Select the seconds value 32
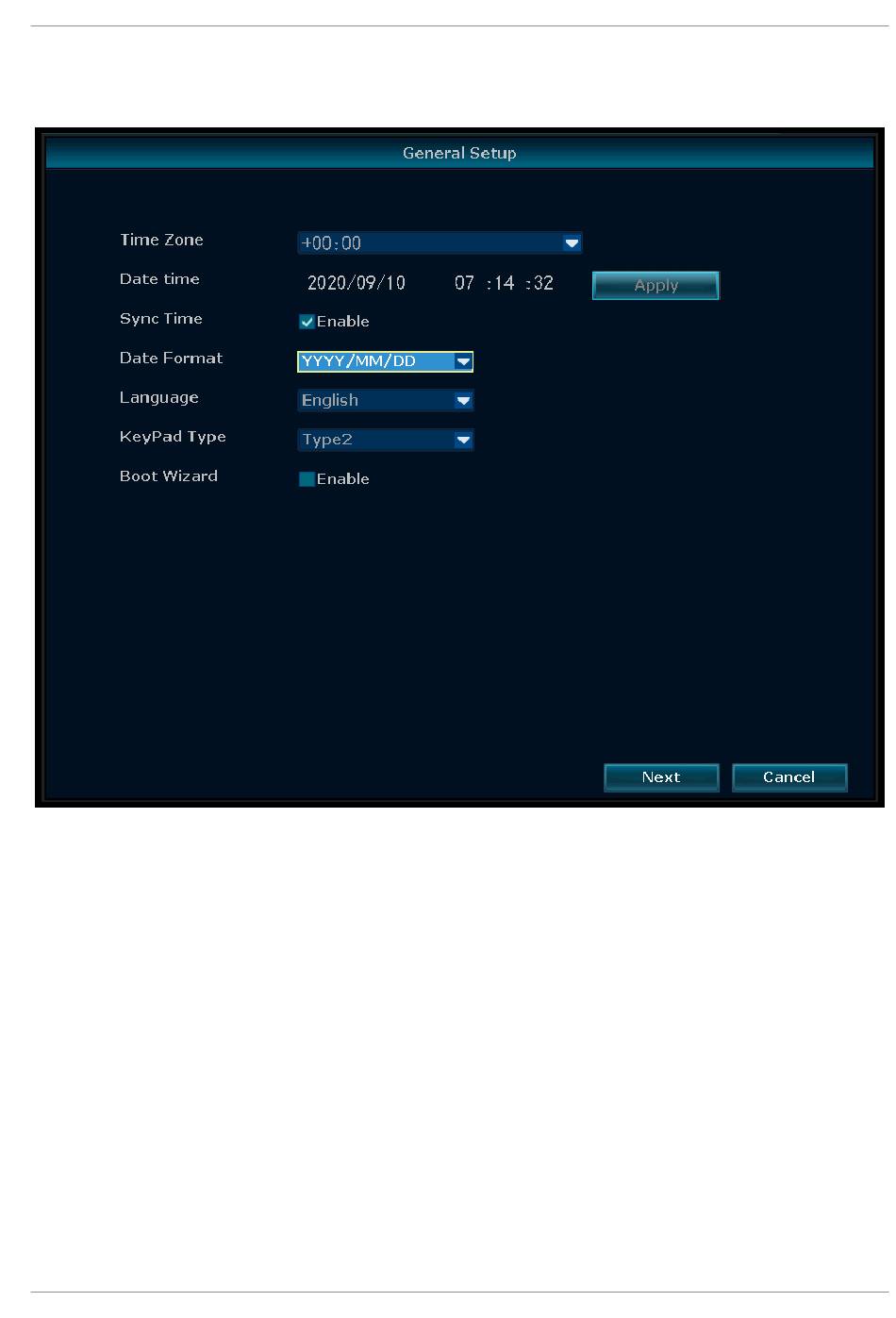The height and width of the screenshot is (1318, 896). [543, 283]
